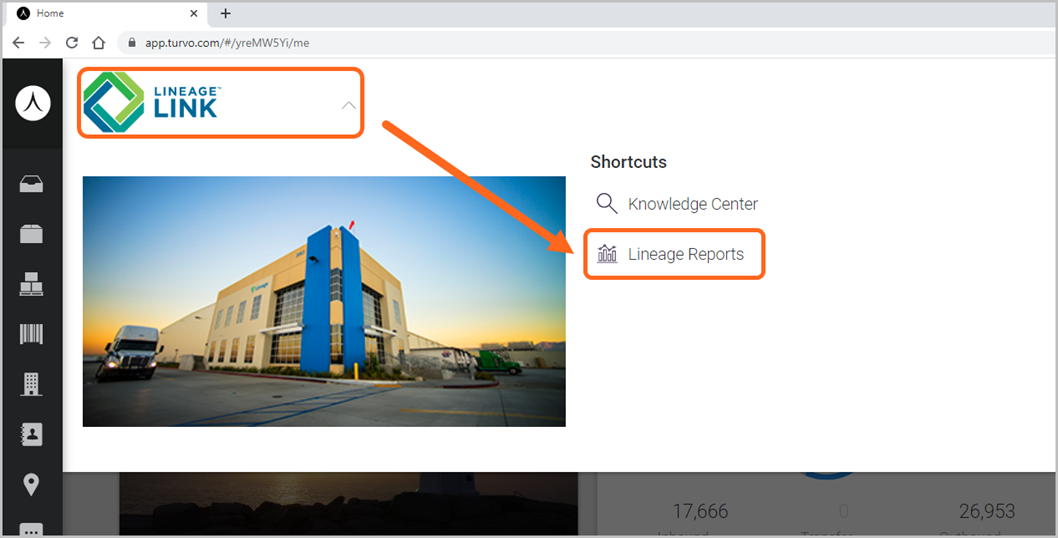Viewport: 1058px width, 538px height.
Task: Open the shipments box icon in the sidebar
Action: tap(31, 234)
